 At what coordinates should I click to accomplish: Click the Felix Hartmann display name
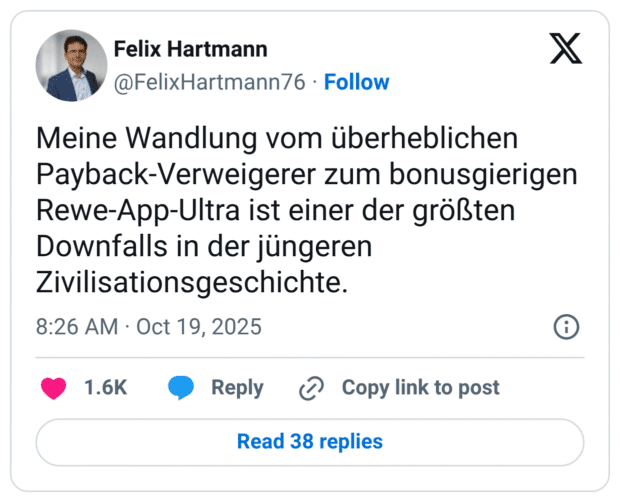190,49
